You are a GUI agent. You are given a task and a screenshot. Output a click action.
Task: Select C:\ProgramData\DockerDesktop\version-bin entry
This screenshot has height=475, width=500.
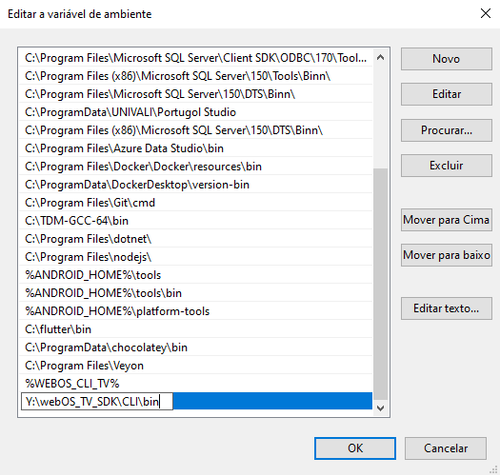point(196,185)
